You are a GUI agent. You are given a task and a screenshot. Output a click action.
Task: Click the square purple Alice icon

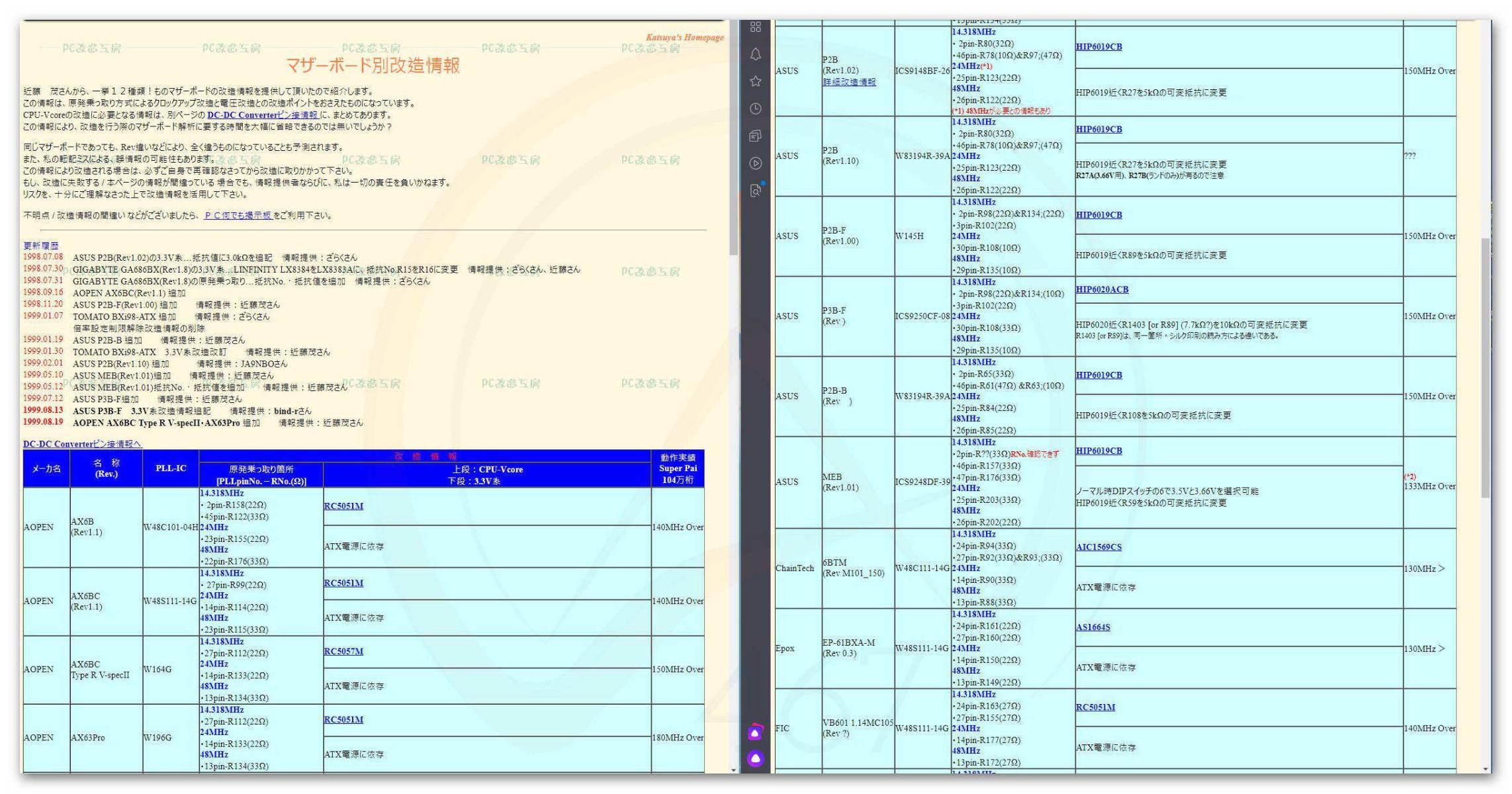click(x=755, y=732)
